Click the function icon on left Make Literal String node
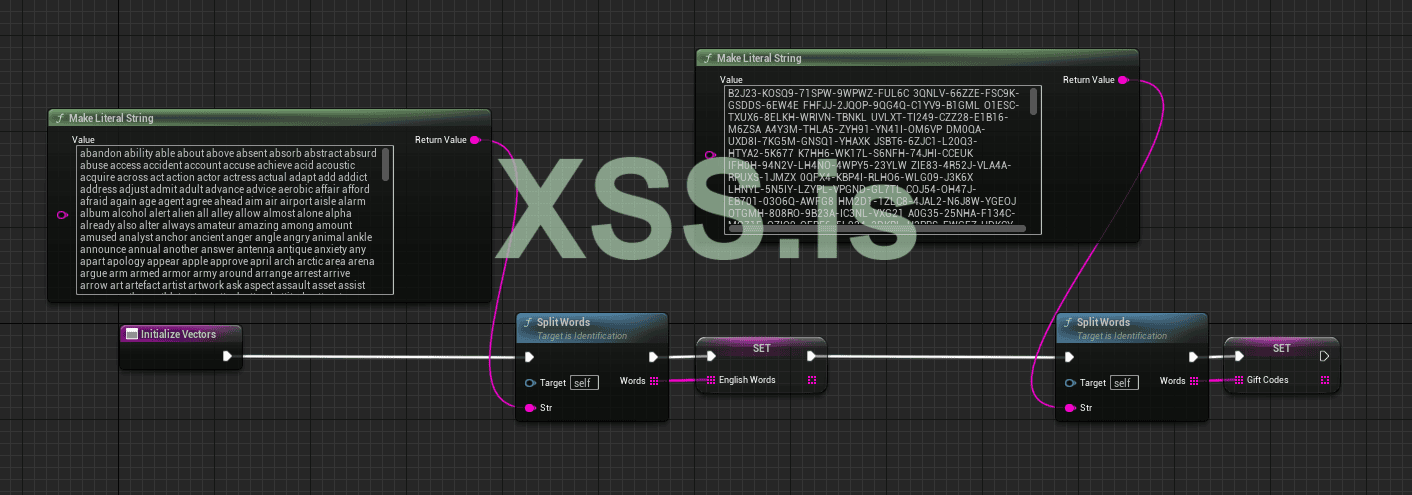1412x495 pixels. [61, 119]
